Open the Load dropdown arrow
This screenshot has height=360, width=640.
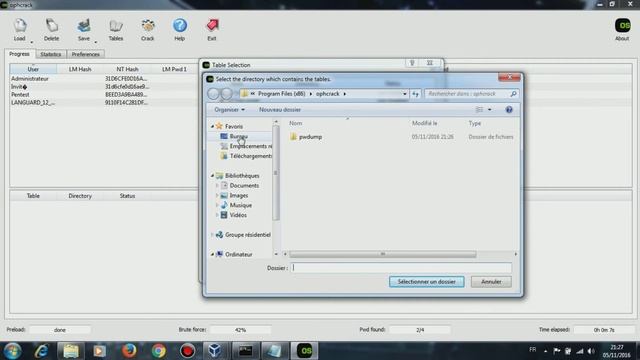31,42
